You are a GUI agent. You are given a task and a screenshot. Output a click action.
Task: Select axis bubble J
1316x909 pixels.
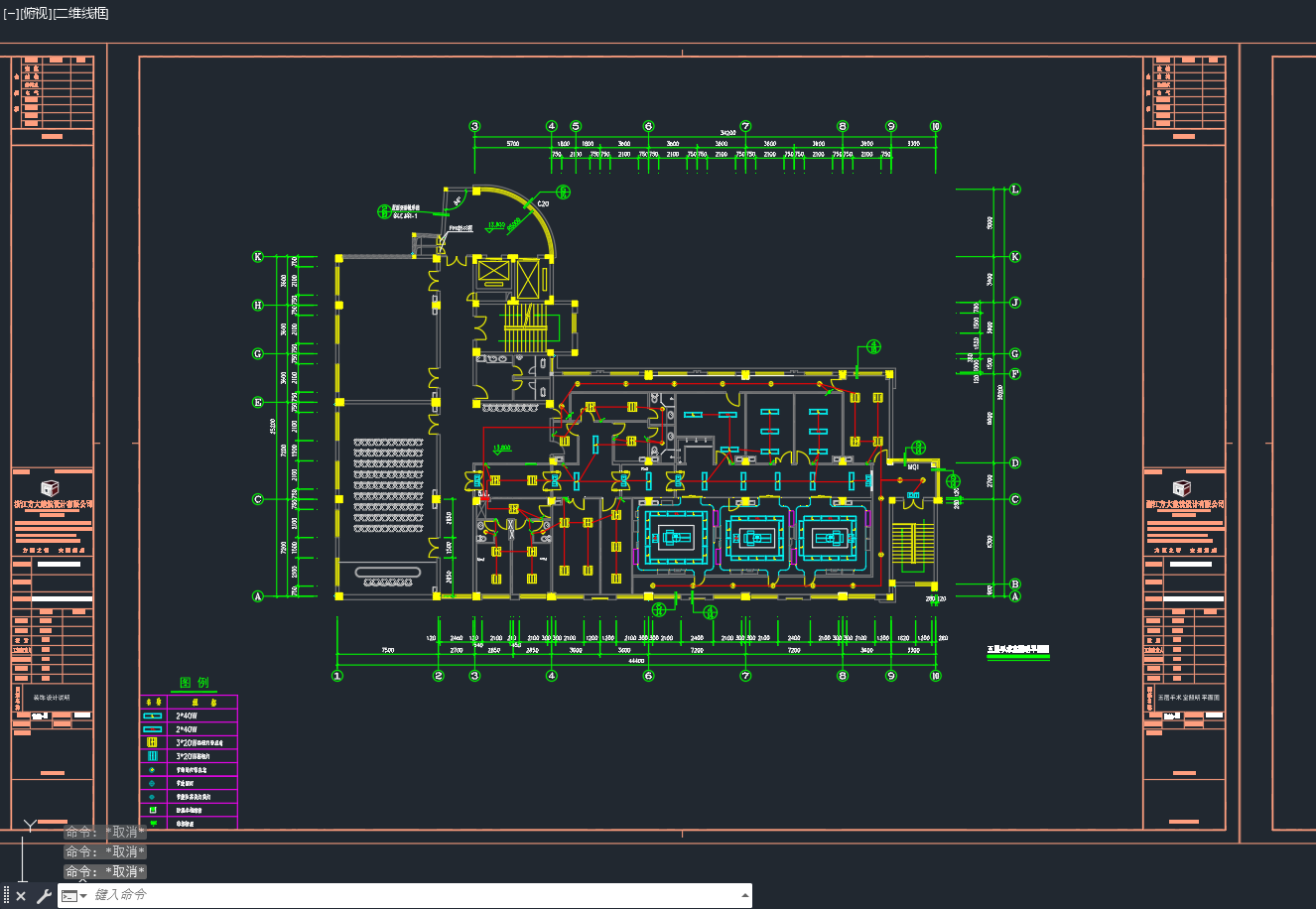(1015, 303)
